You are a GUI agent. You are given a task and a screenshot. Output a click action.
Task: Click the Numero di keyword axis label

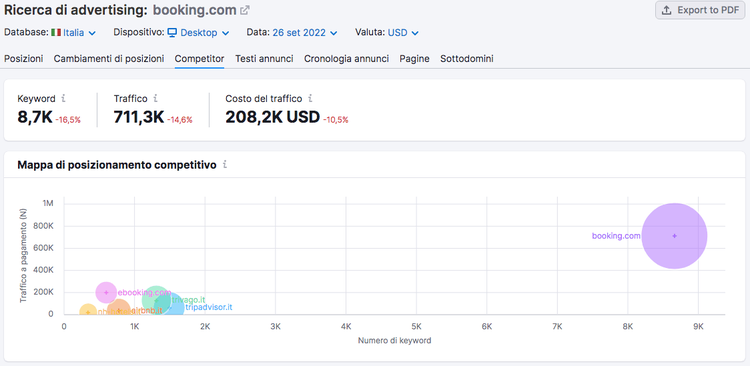(x=395, y=341)
